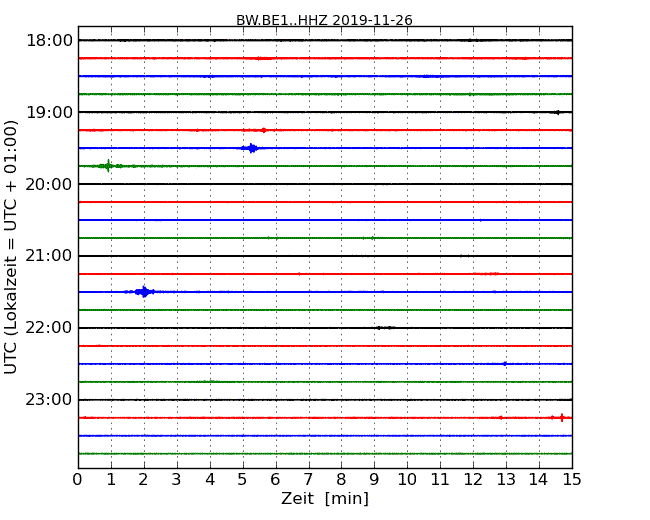Click x-axis tick label 6
The image size is (650, 520).
tap(275, 480)
